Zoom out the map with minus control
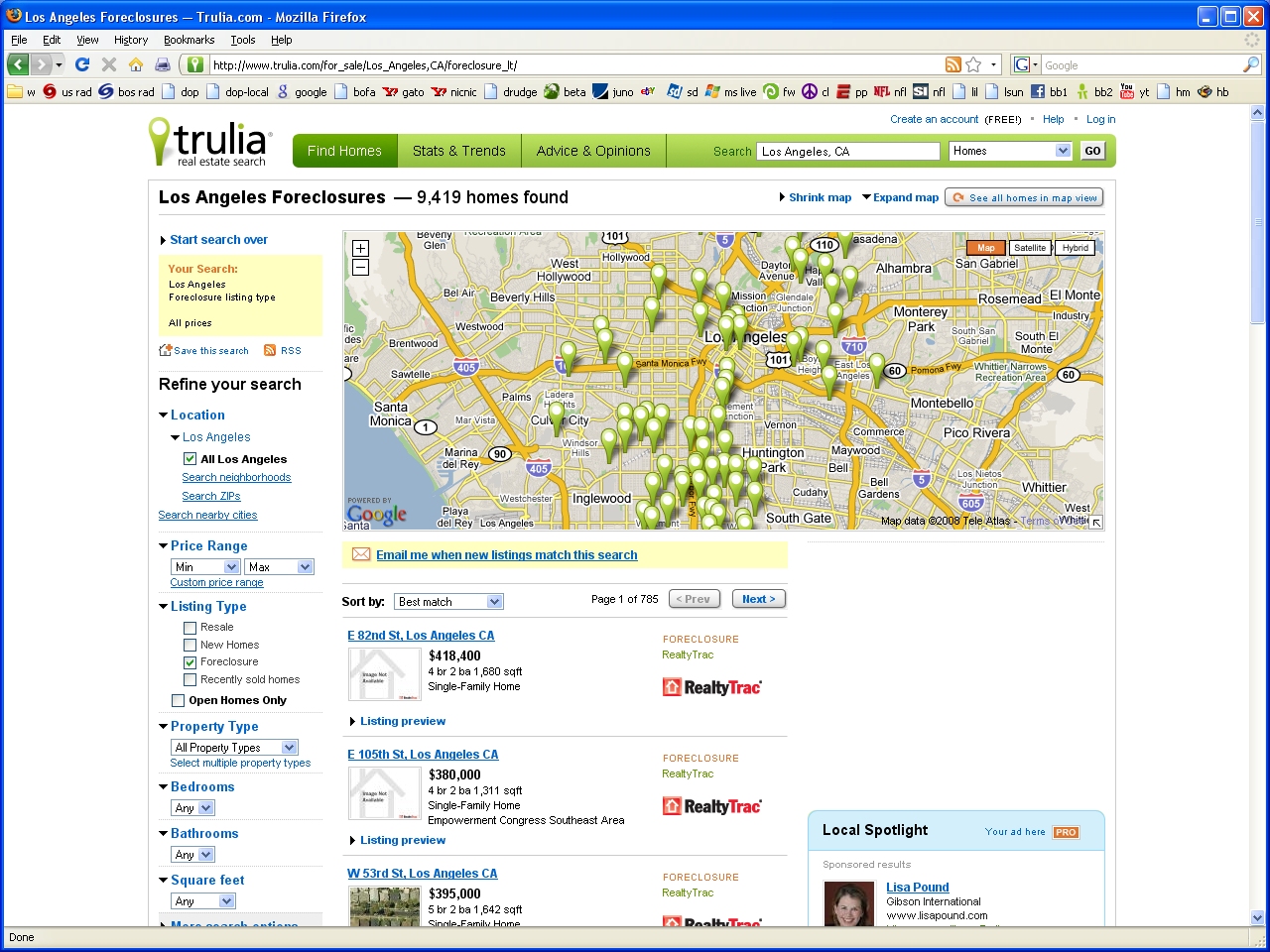The width and height of the screenshot is (1270, 952). (x=361, y=267)
